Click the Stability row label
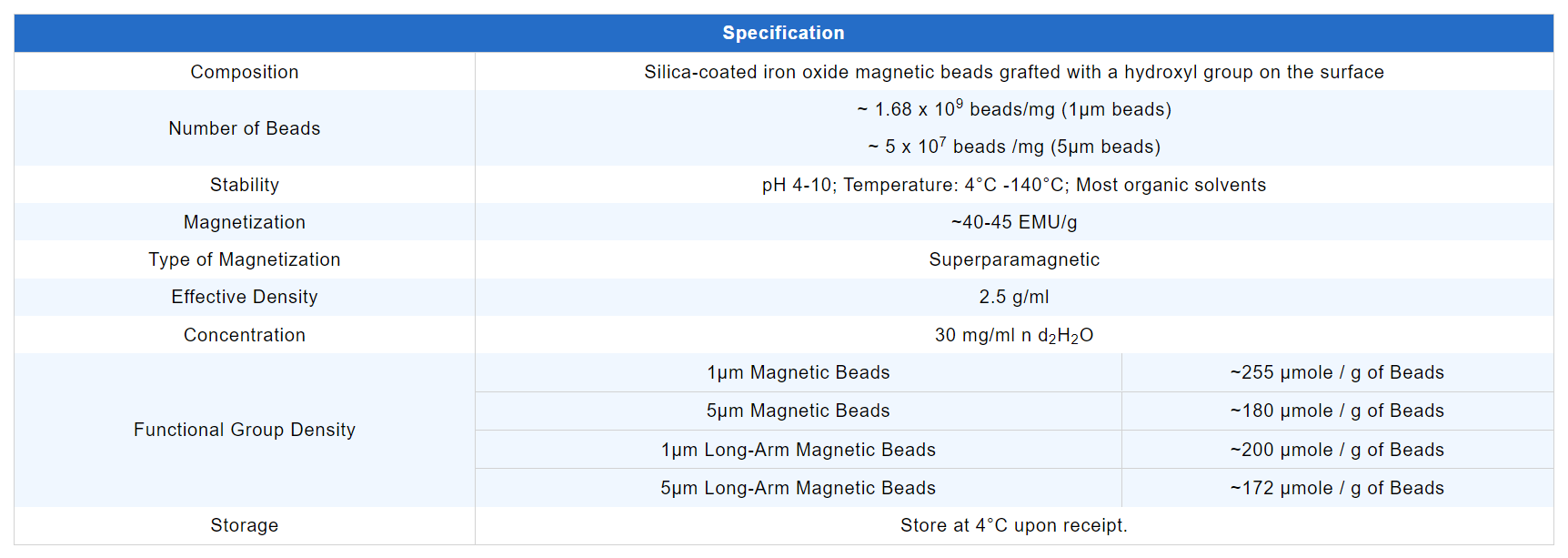The image size is (1568, 558). [x=244, y=185]
